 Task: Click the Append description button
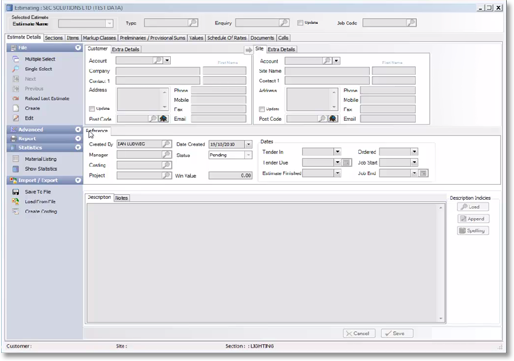(473, 219)
